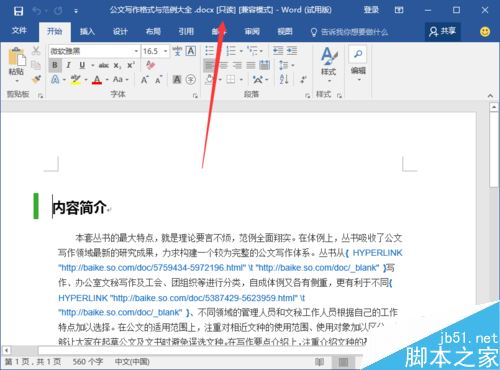Toggle strikethrough (abc) formatting
Viewport: 500px width, 370px height.
pos(104,65)
